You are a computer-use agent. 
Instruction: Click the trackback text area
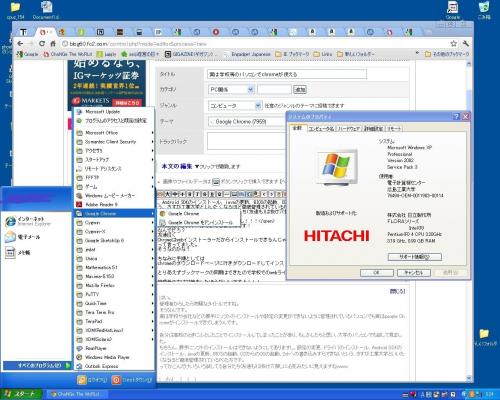point(247,141)
